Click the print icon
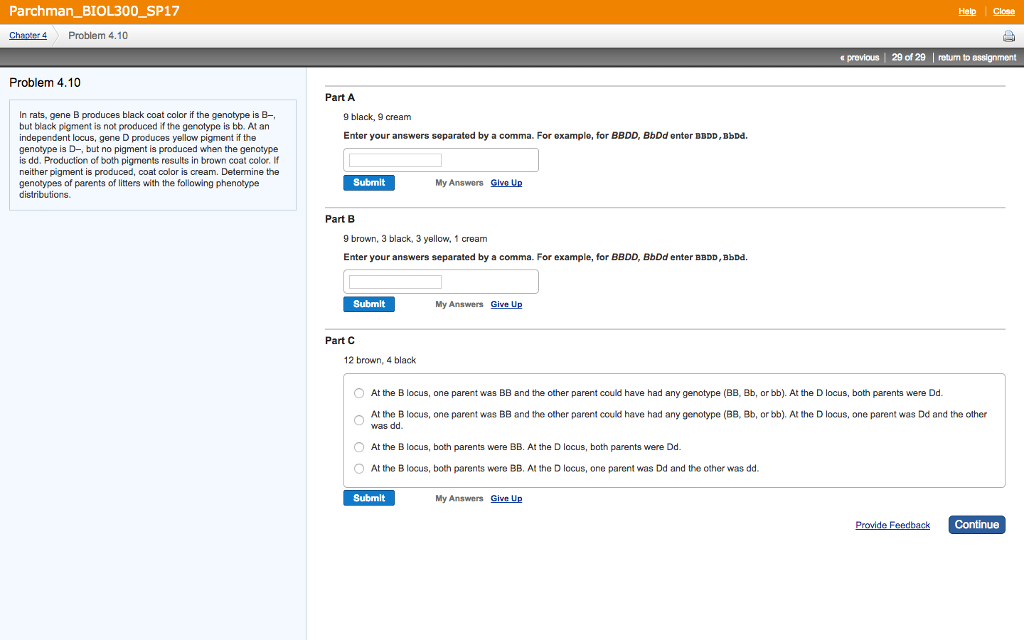The width and height of the screenshot is (1024, 640). [1008, 36]
